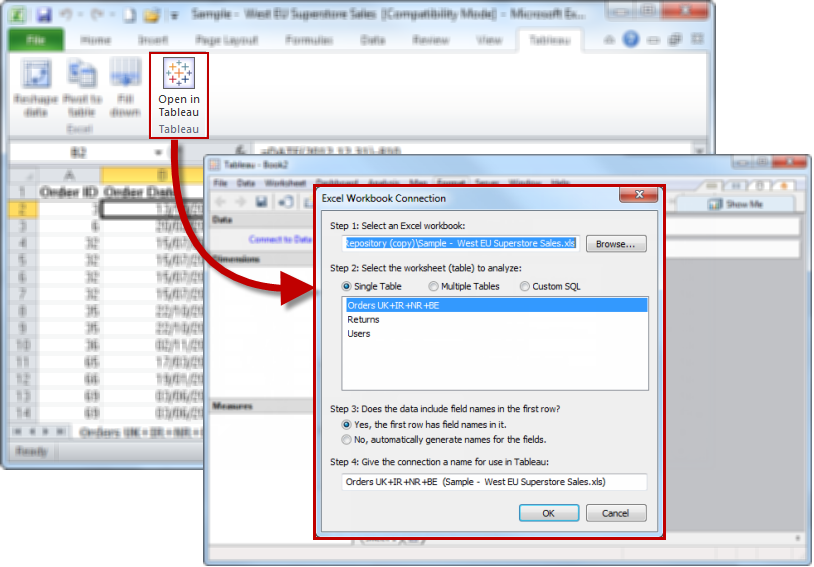Choose the Multiple Tables radio option
814x567 pixels.
(x=433, y=286)
